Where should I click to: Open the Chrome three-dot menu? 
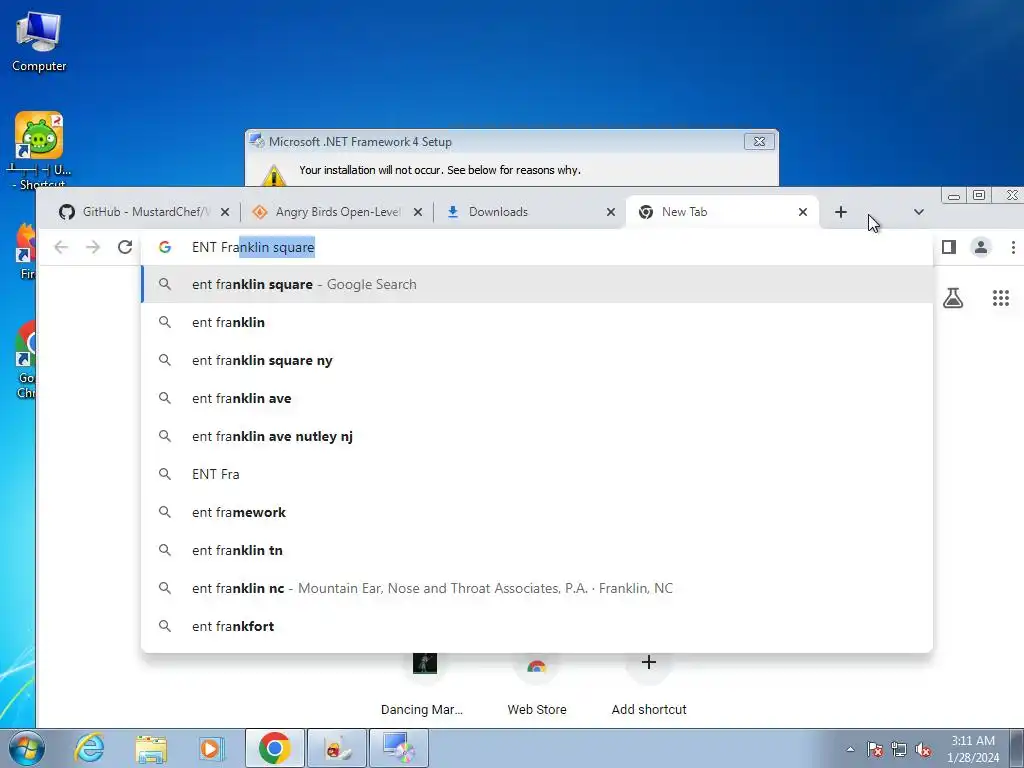pos(1013,247)
